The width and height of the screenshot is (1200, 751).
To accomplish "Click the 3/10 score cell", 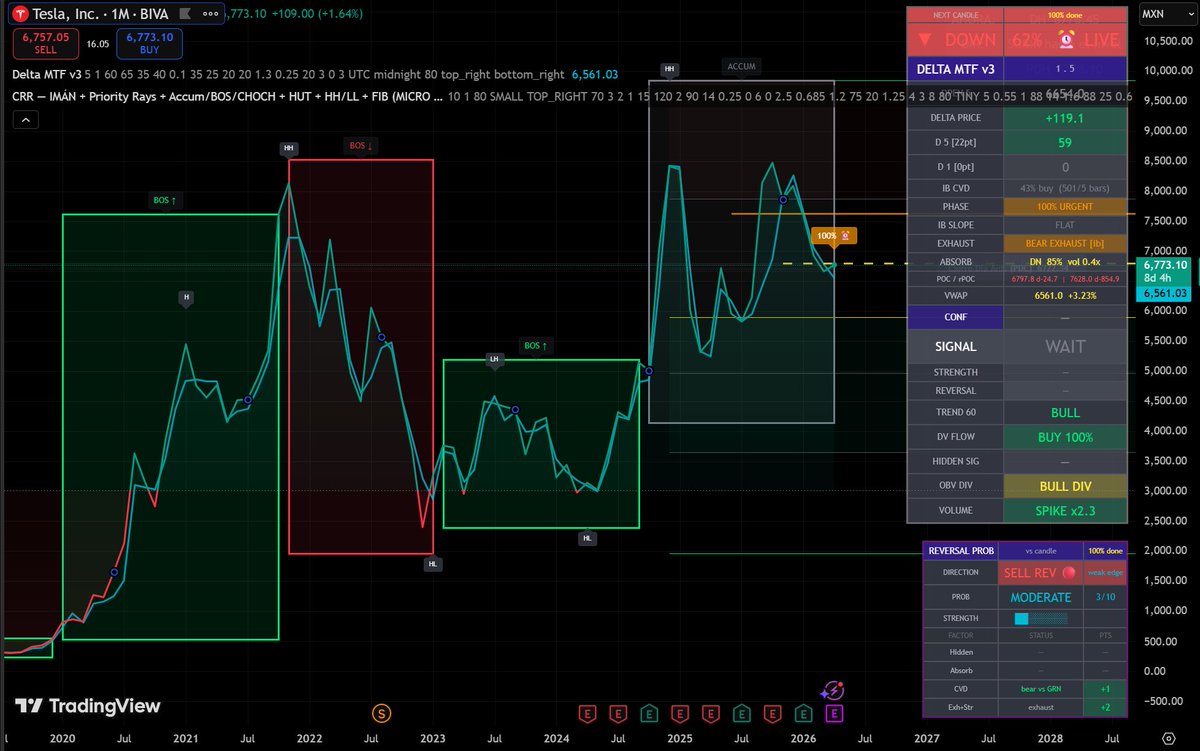I will click(1105, 597).
